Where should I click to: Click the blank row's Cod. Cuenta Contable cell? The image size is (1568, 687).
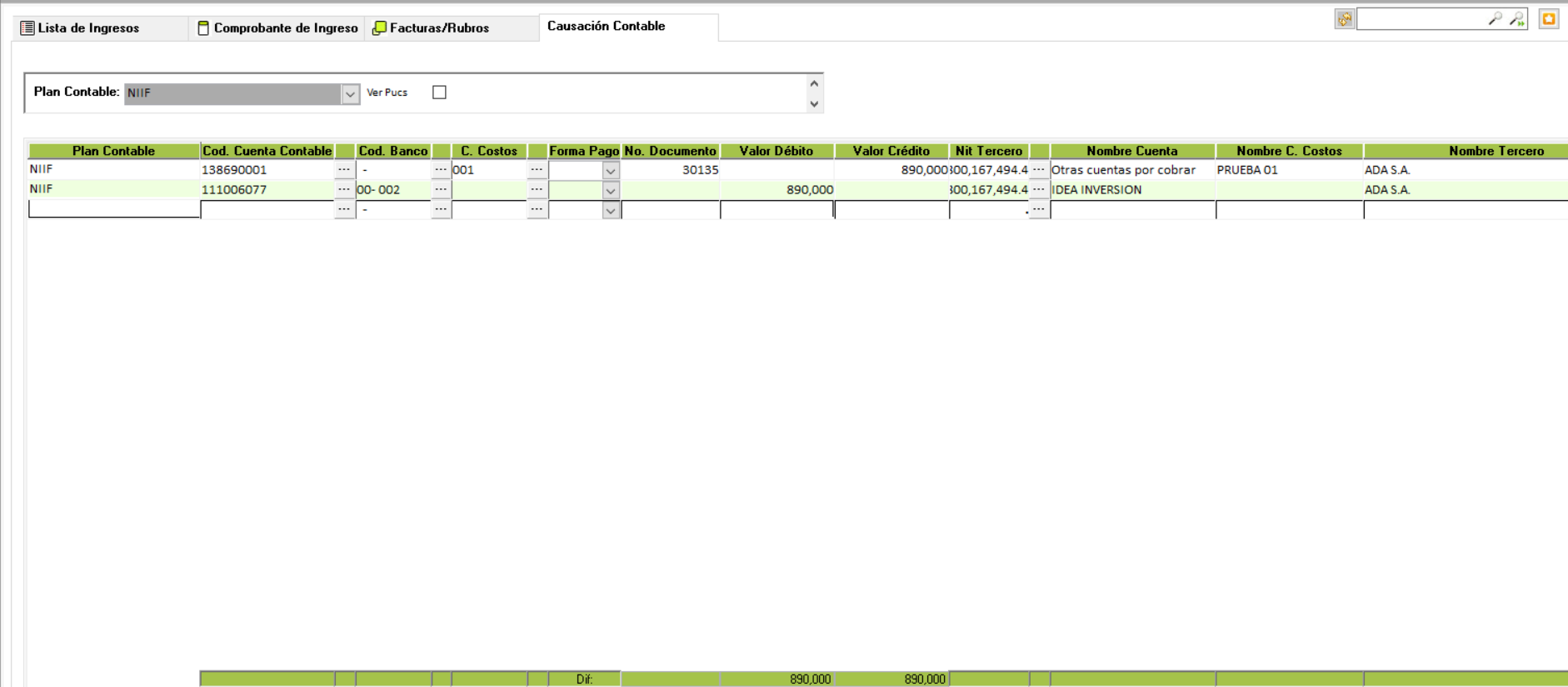pos(267,210)
